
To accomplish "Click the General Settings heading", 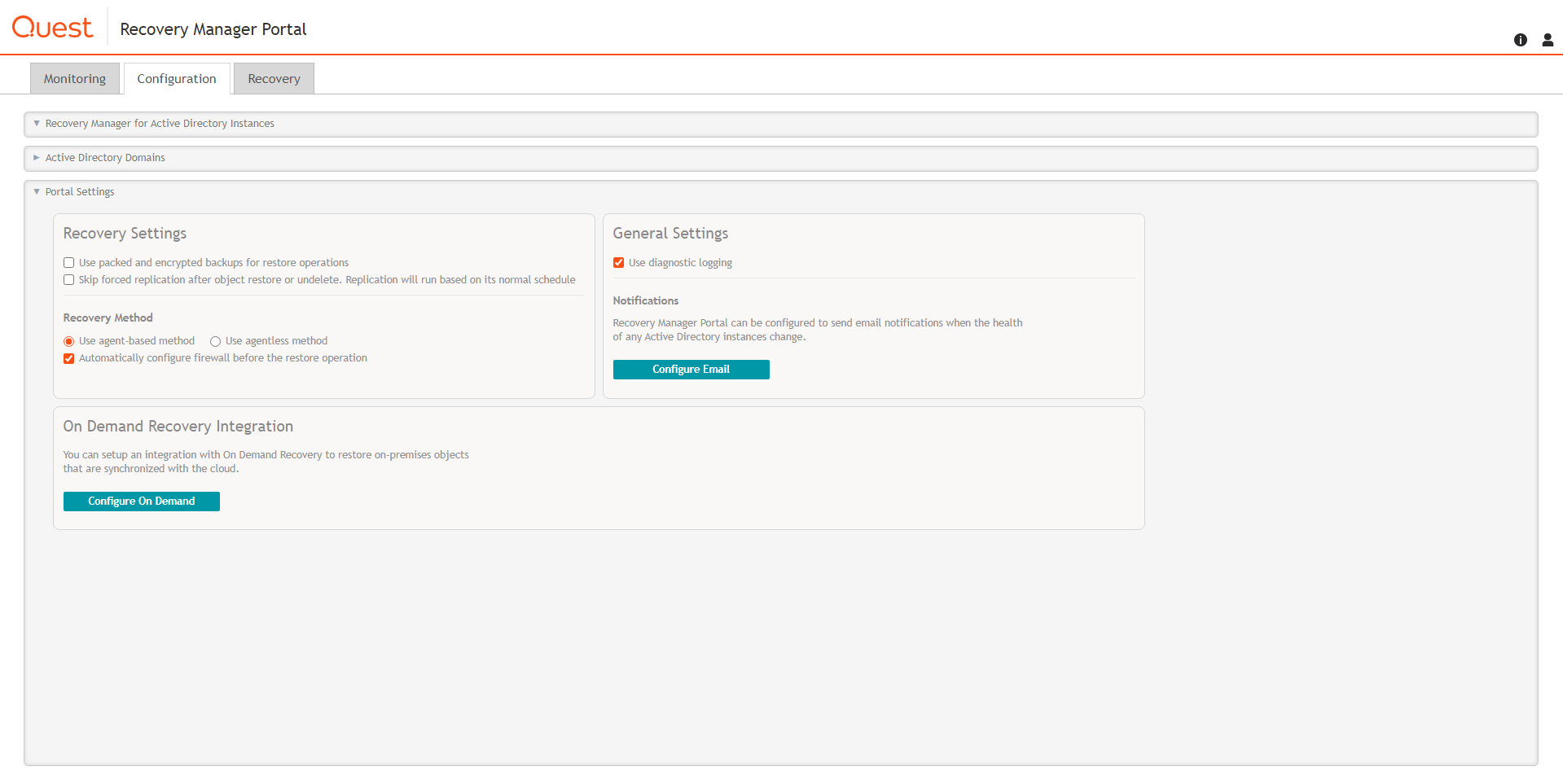I will click(670, 234).
